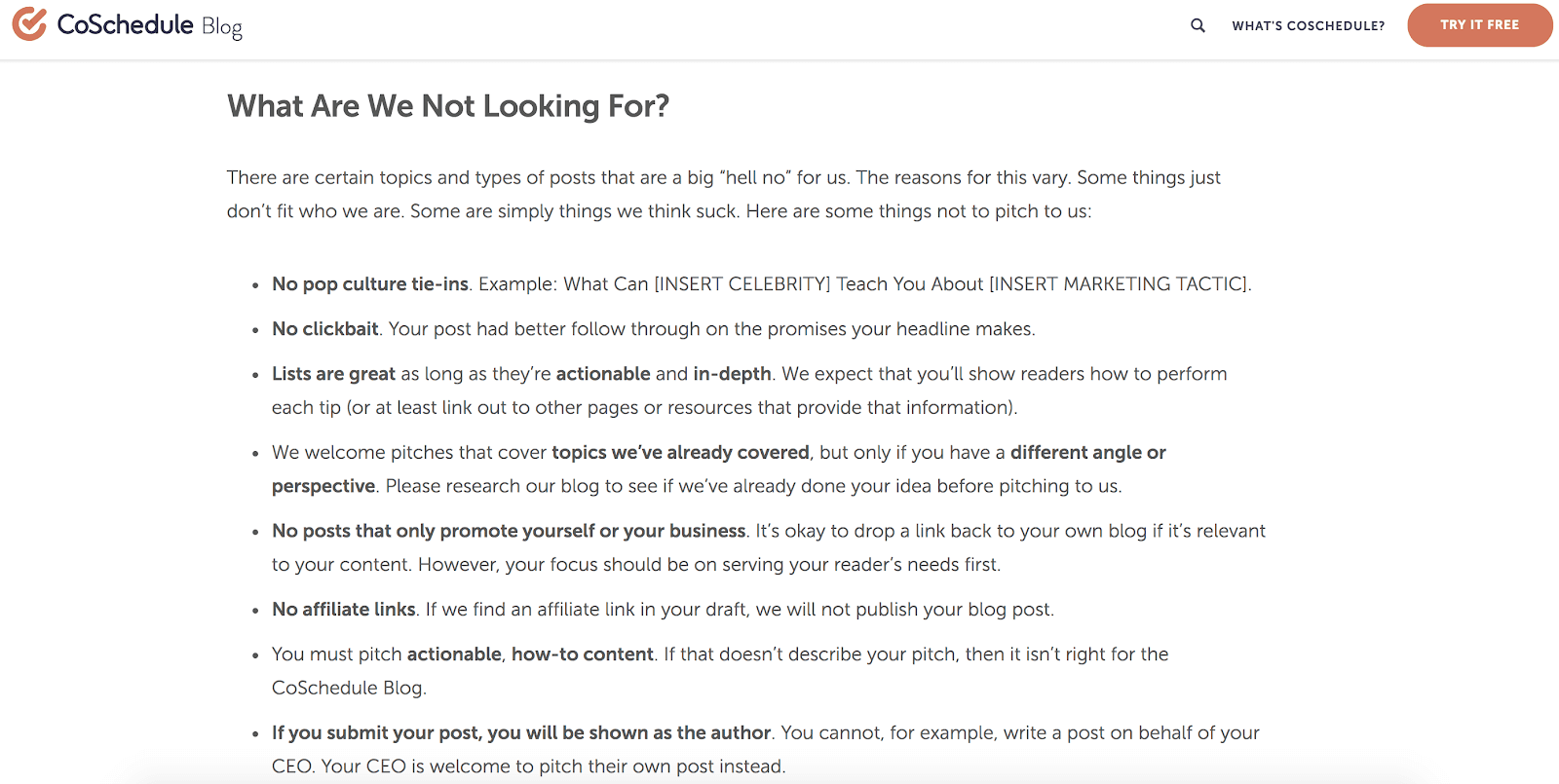Select the bold text No pop culture tie-ins
The width and height of the screenshot is (1559, 784).
point(368,283)
